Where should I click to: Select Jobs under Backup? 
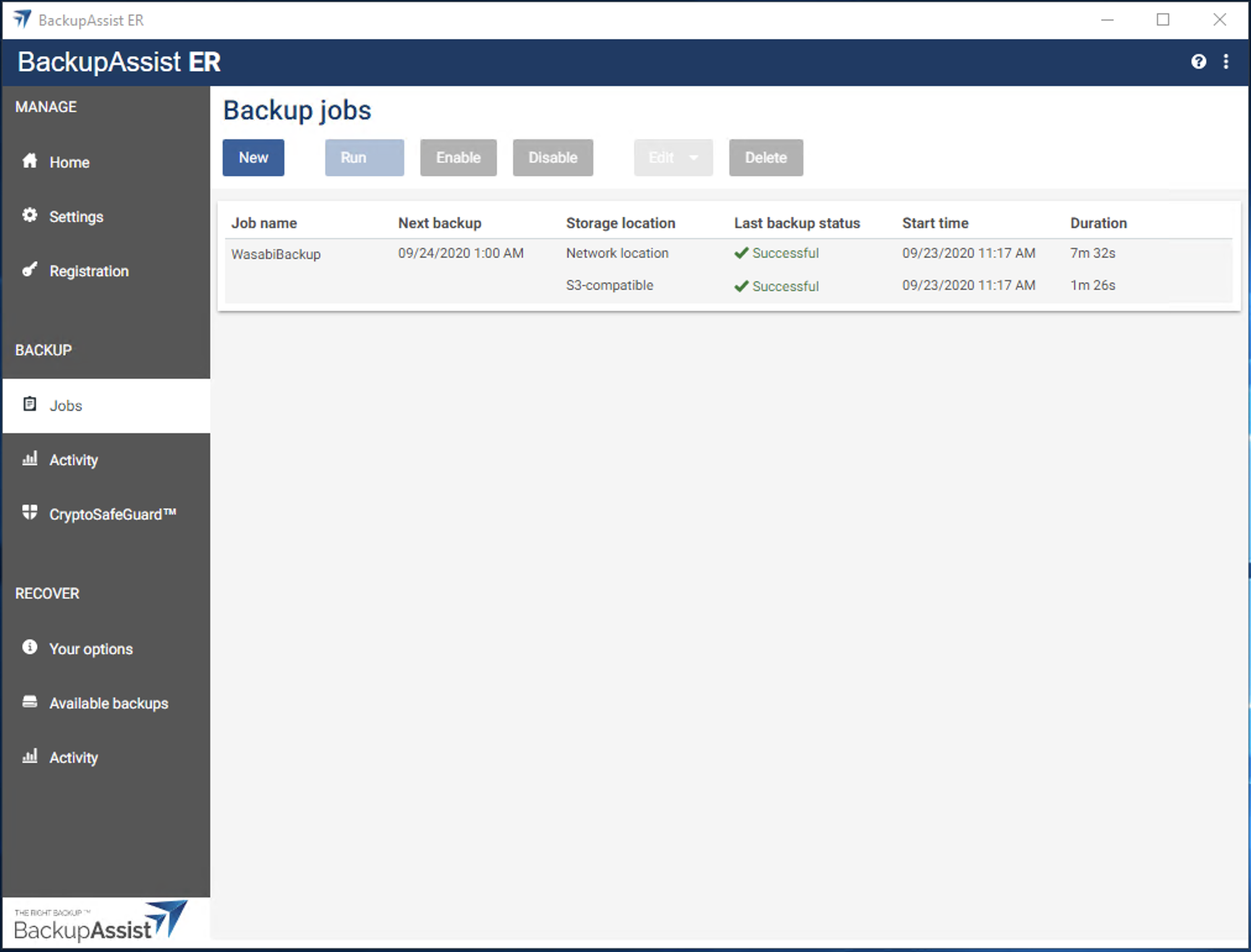click(x=106, y=406)
